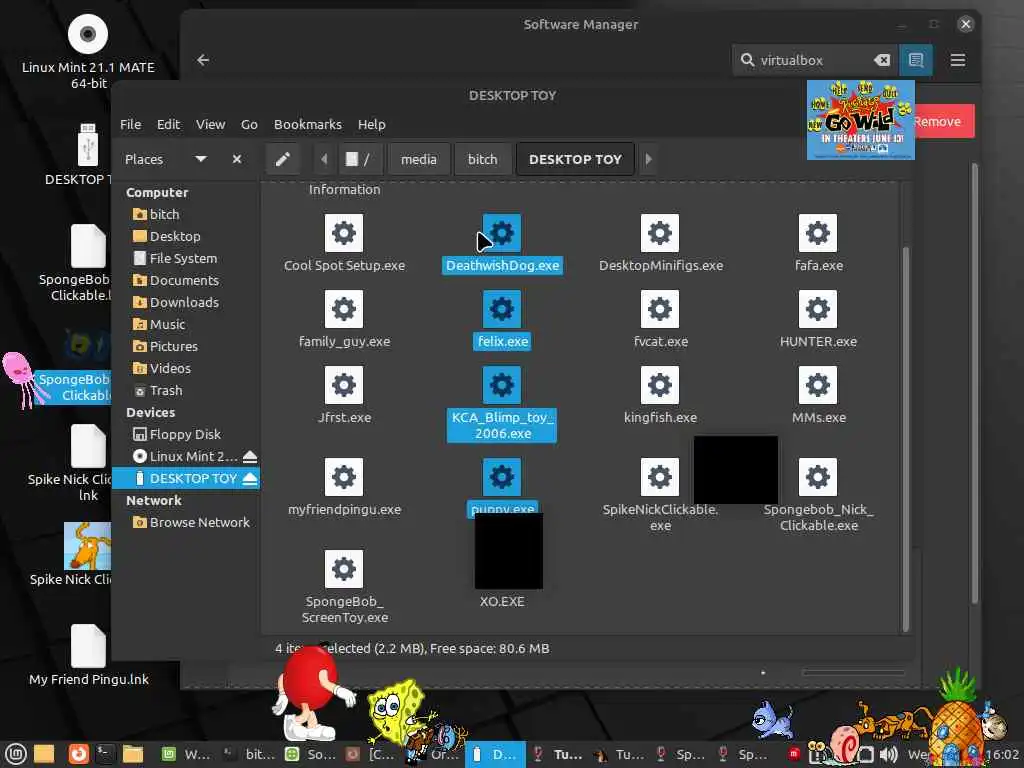The image size is (1024, 768).
Task: Open Floppy Disk device in sidebar
Action: coord(186,434)
